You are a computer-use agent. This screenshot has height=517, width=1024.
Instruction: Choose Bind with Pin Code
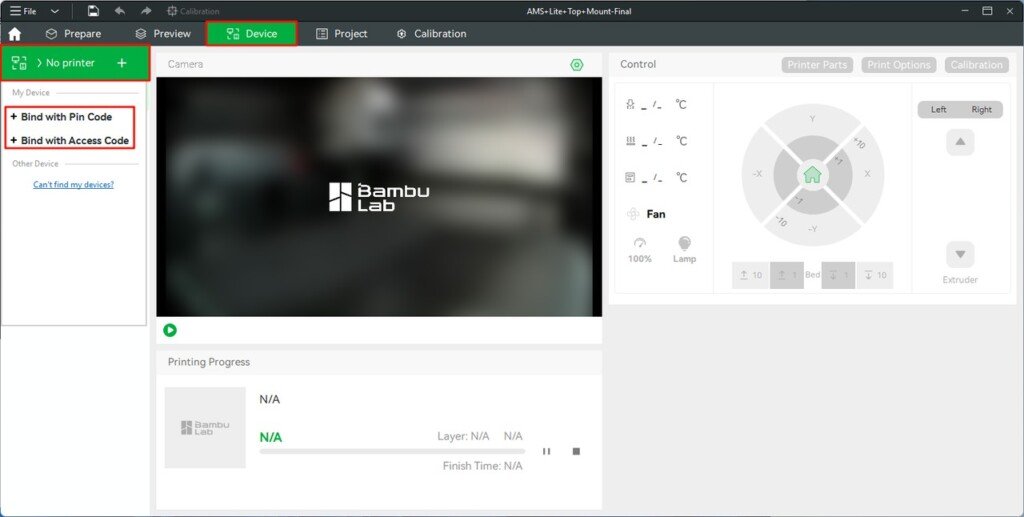61,117
